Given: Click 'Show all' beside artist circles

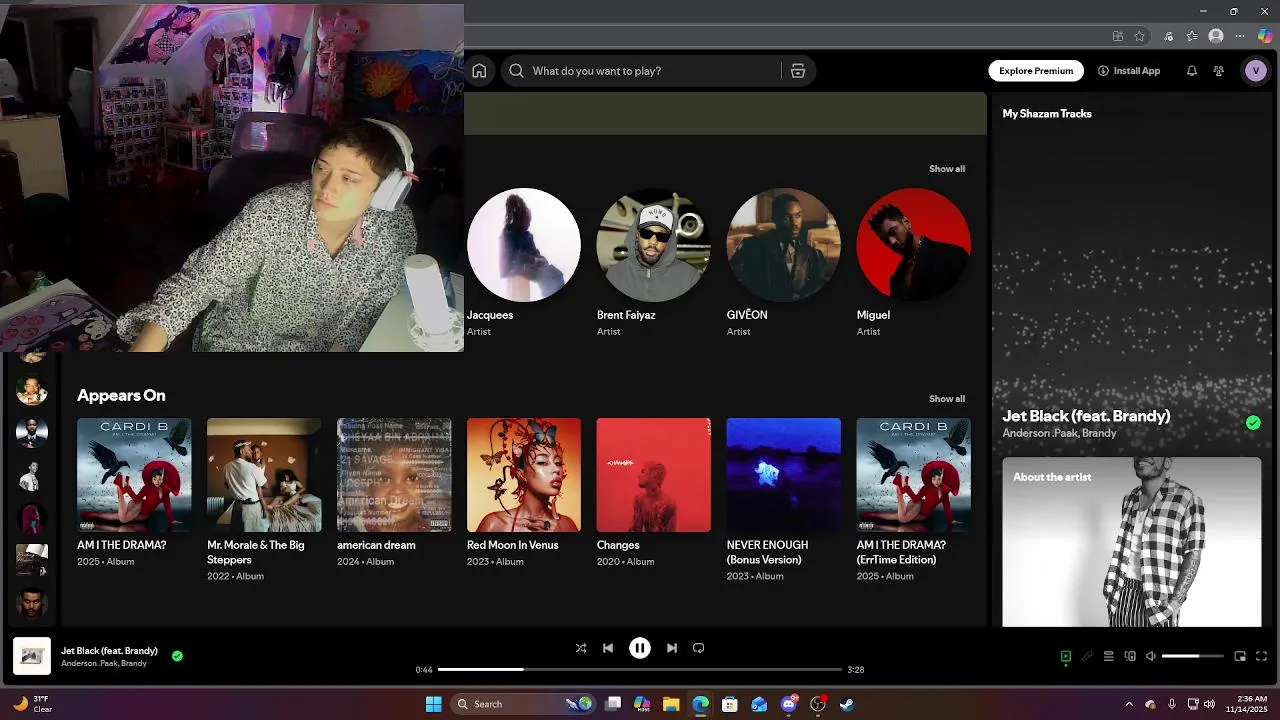Looking at the screenshot, I should pos(947,169).
